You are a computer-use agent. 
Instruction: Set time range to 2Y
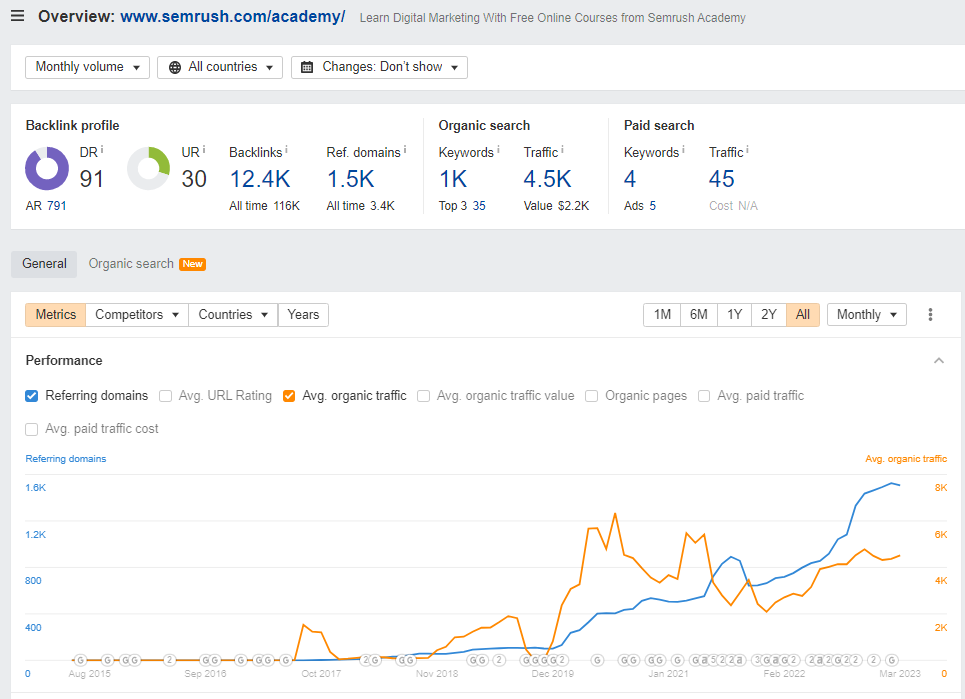pos(769,314)
